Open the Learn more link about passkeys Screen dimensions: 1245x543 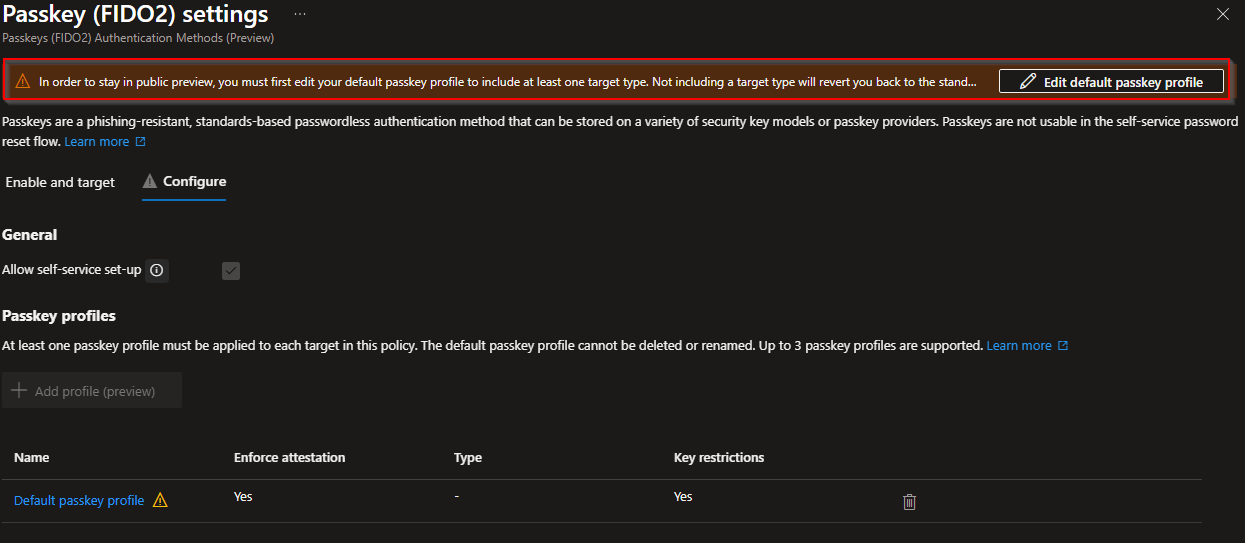pos(97,142)
